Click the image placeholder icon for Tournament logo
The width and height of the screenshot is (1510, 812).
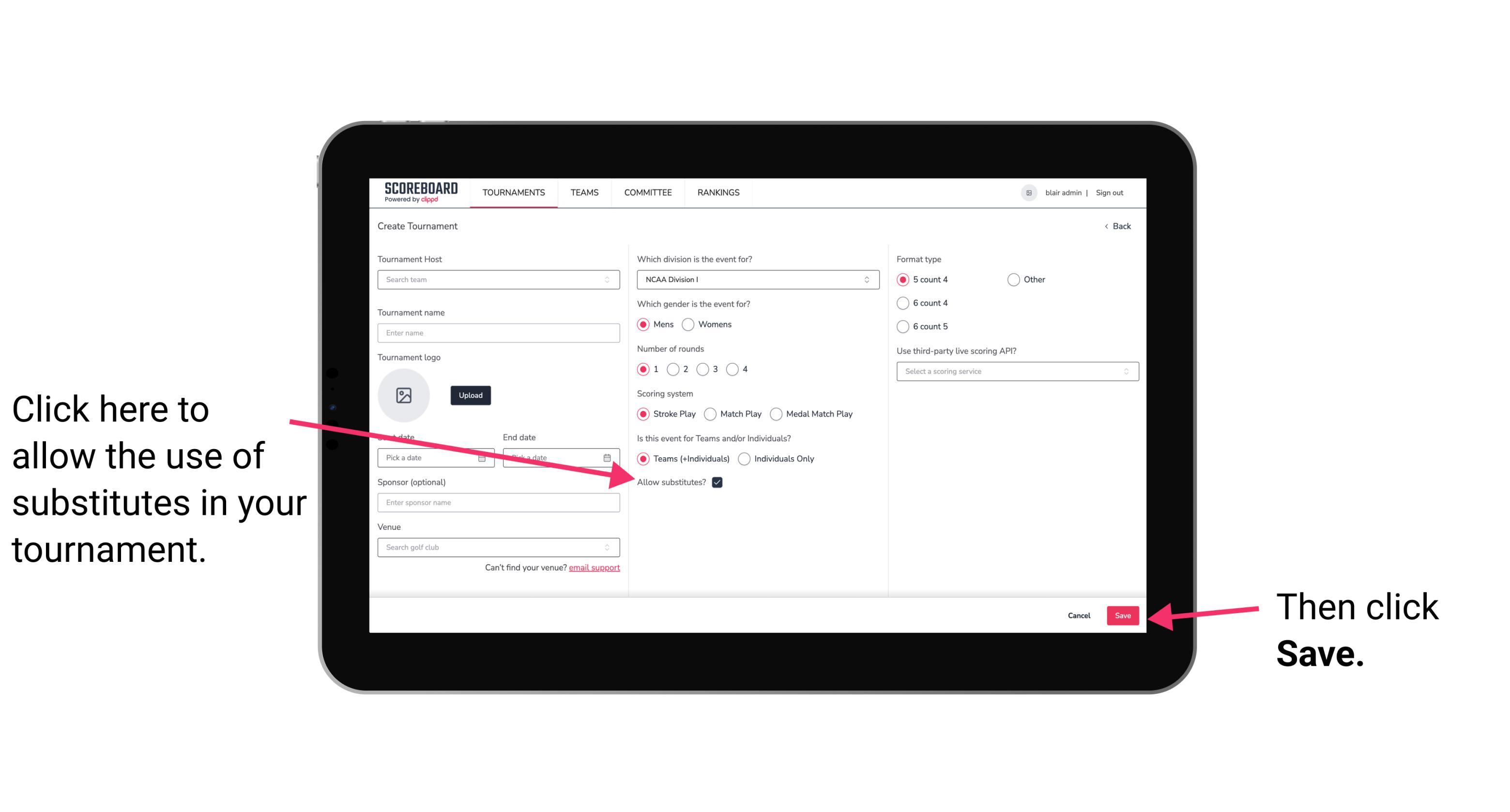(404, 394)
